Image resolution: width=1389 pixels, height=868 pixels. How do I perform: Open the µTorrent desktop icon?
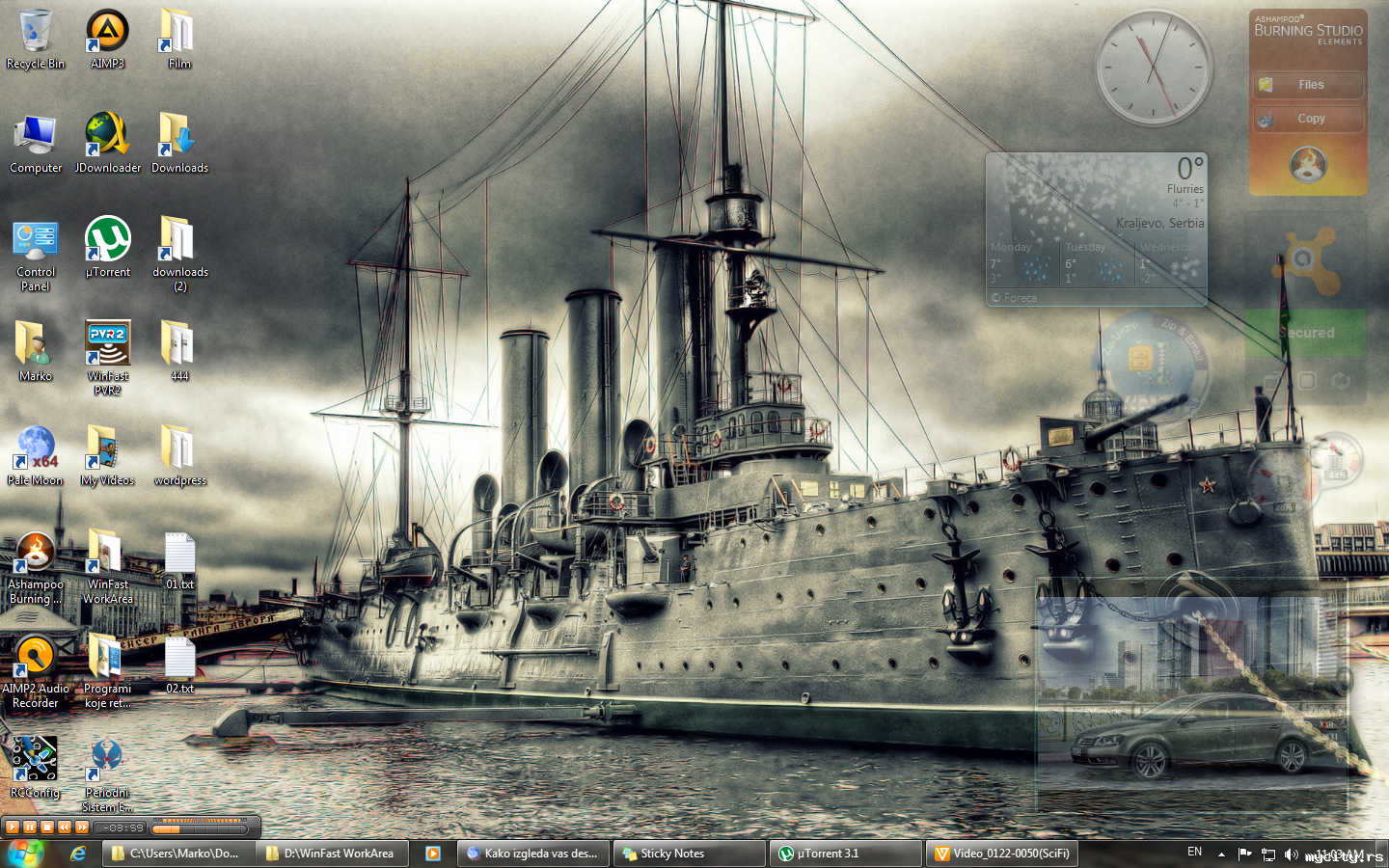coord(107,247)
